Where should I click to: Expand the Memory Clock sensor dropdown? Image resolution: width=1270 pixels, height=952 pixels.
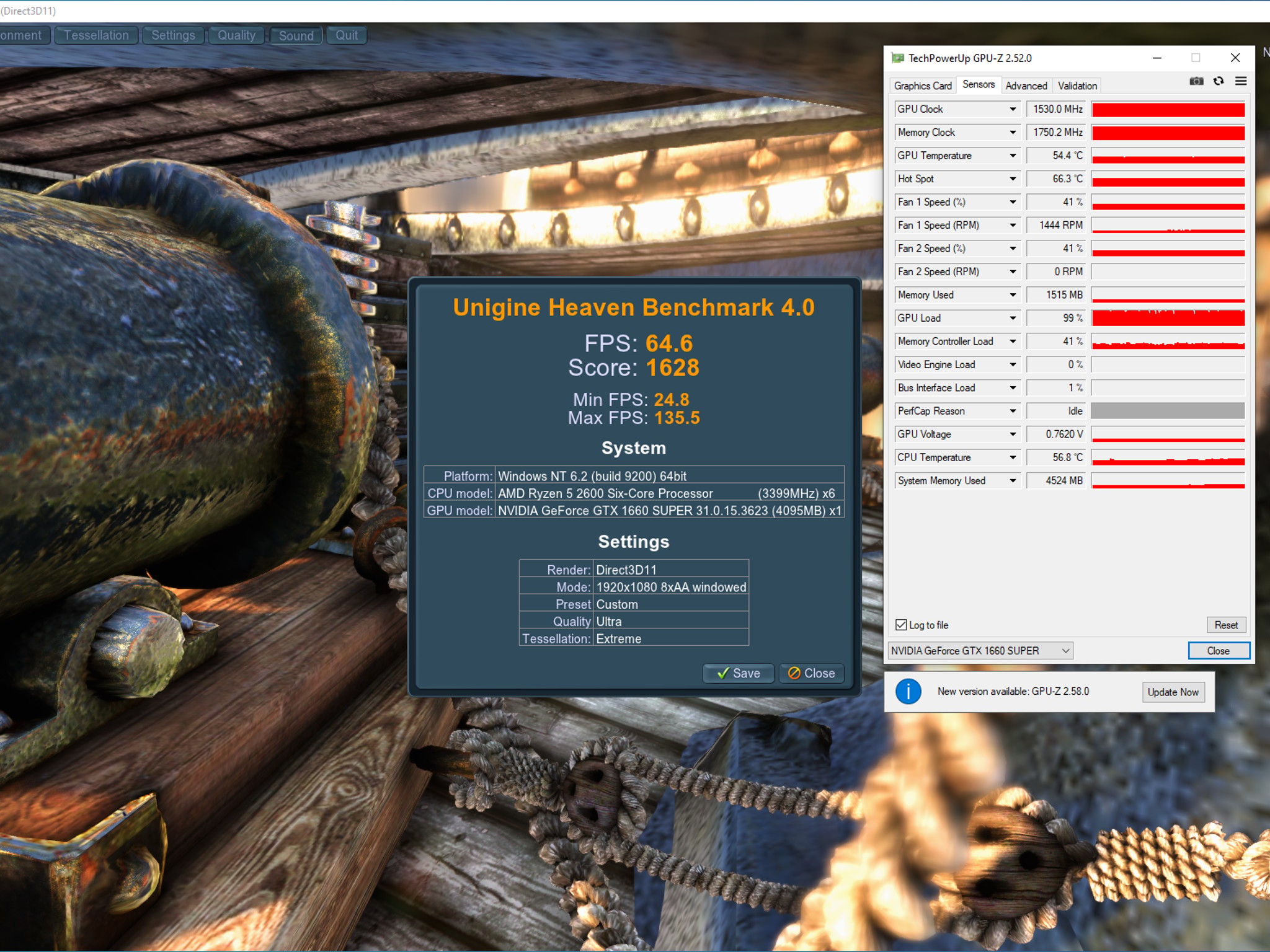[x=1013, y=133]
